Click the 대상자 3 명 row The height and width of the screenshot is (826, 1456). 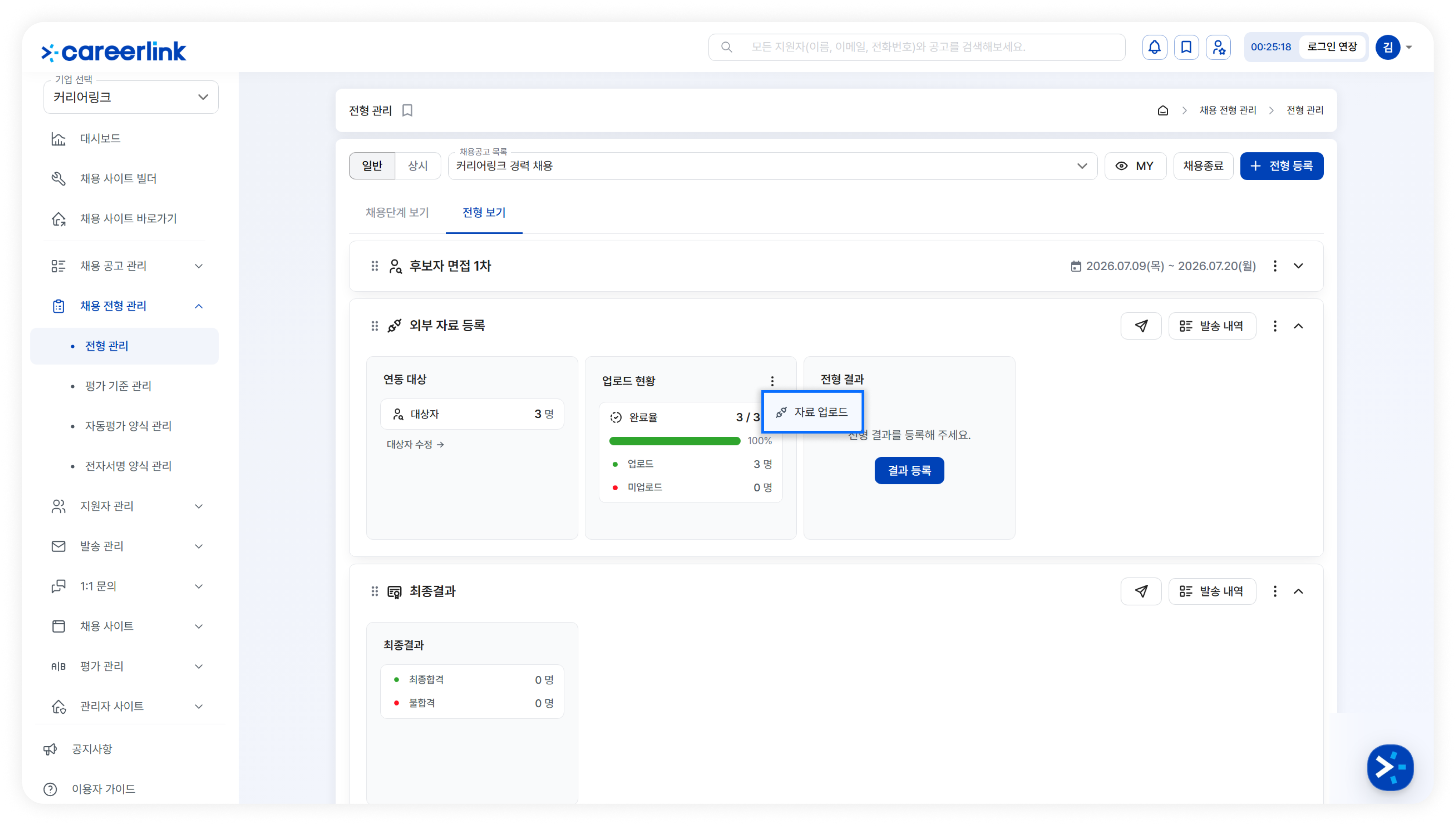[472, 414]
